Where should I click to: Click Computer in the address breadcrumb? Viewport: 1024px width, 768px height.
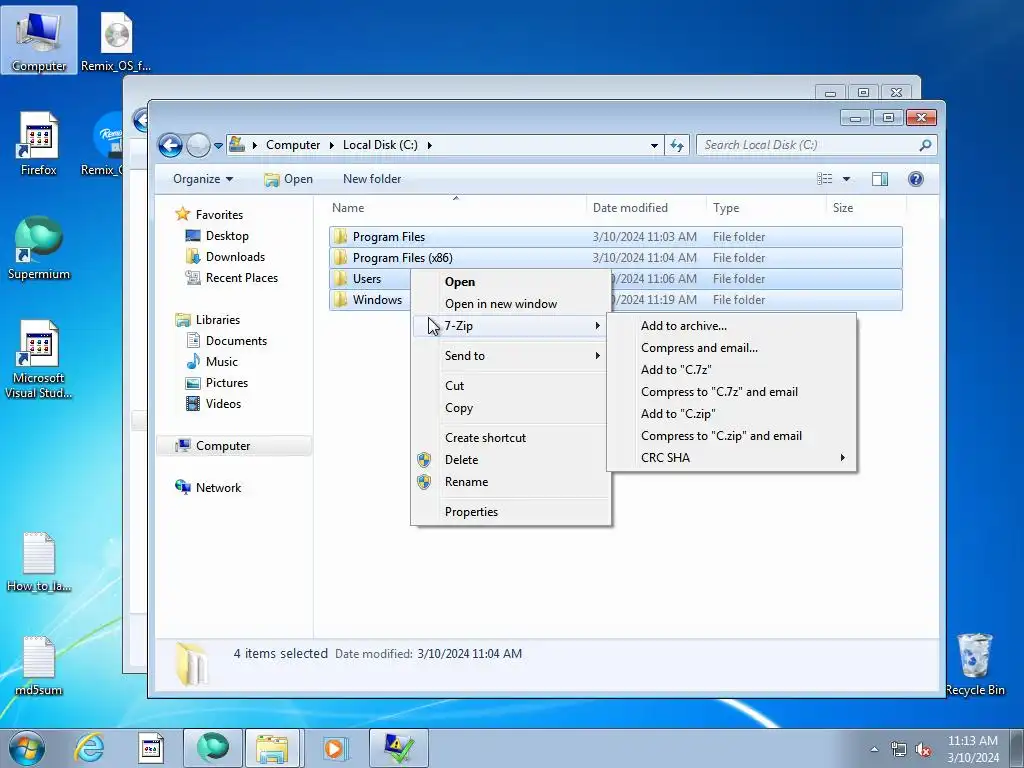pyautogui.click(x=293, y=145)
